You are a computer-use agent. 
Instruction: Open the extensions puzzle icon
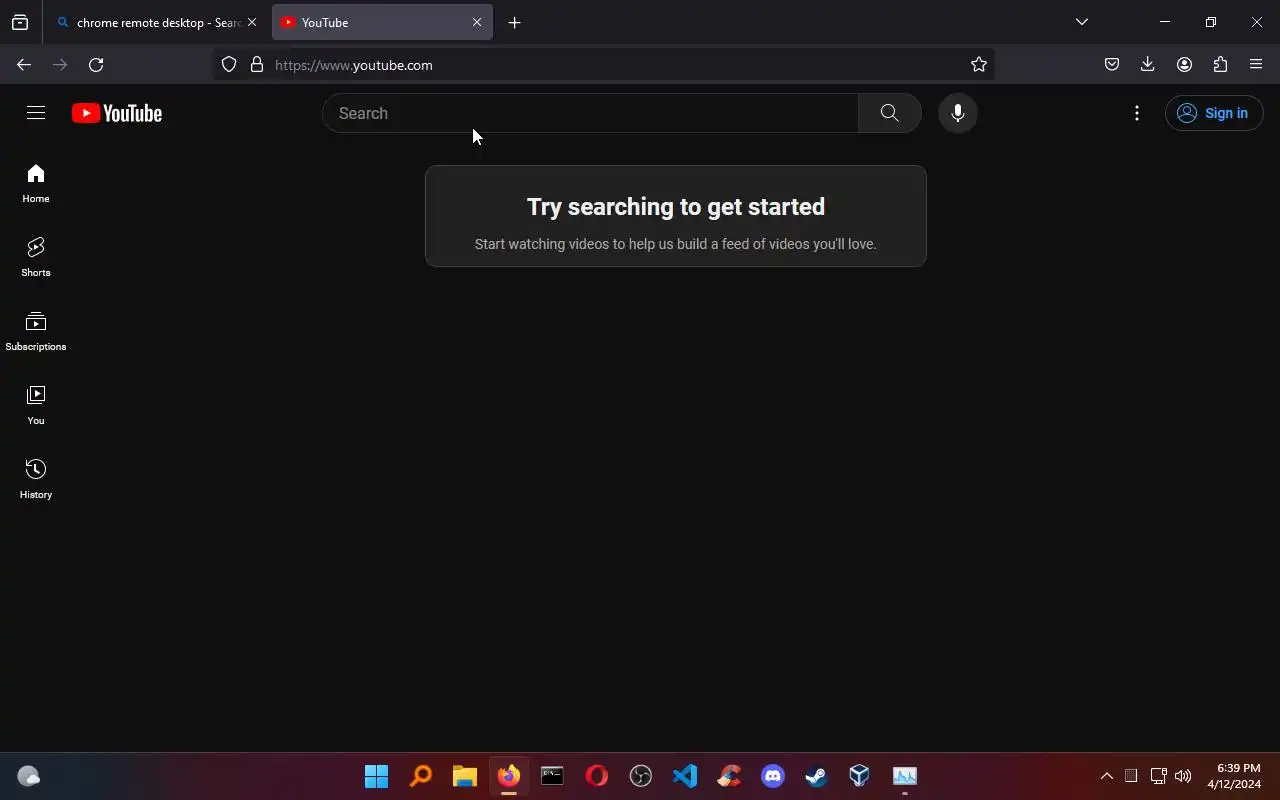(1220, 65)
